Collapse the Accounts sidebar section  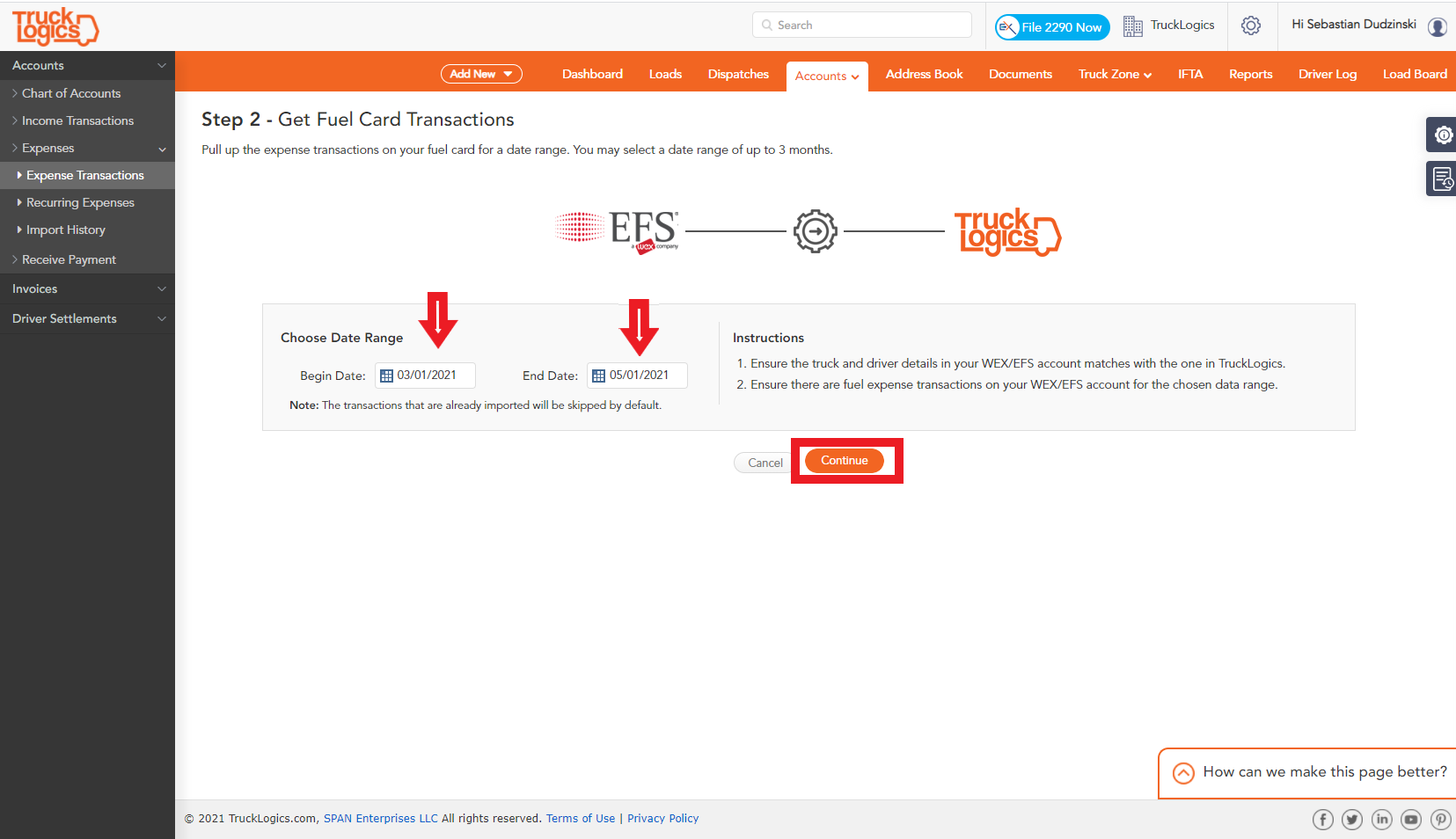click(87, 65)
